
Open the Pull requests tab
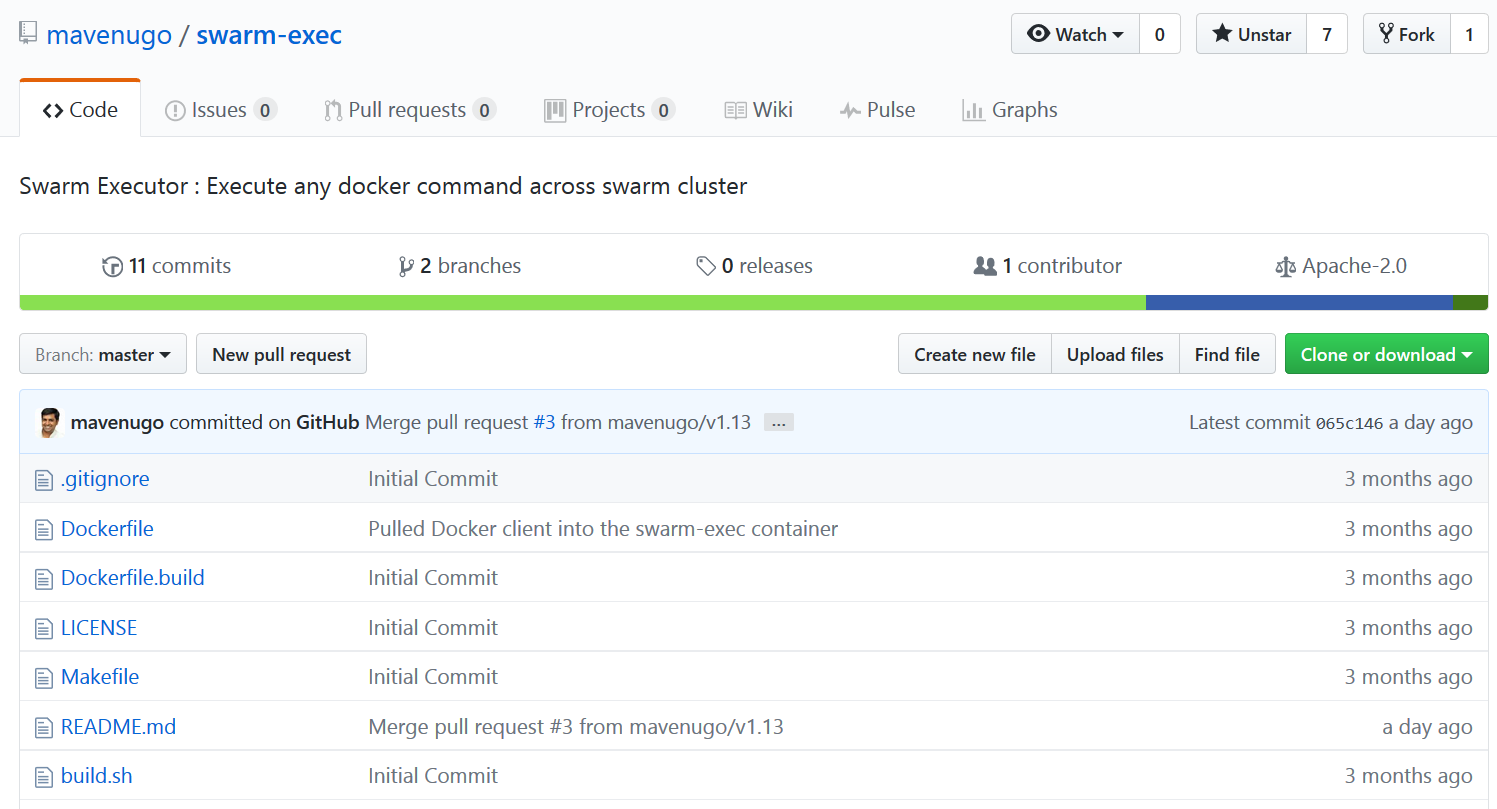(408, 110)
